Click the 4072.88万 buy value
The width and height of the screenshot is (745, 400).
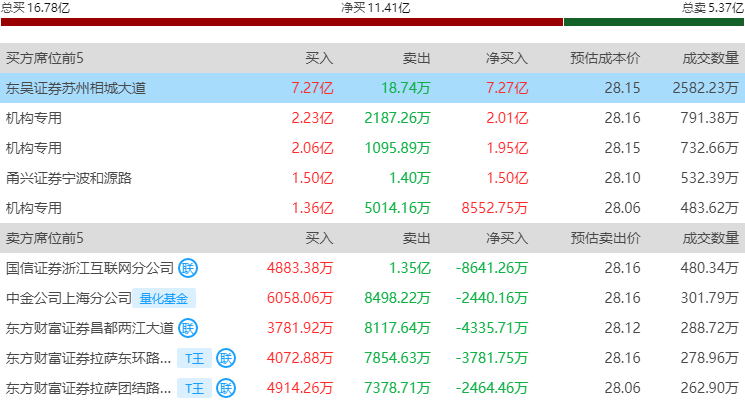tap(300, 358)
